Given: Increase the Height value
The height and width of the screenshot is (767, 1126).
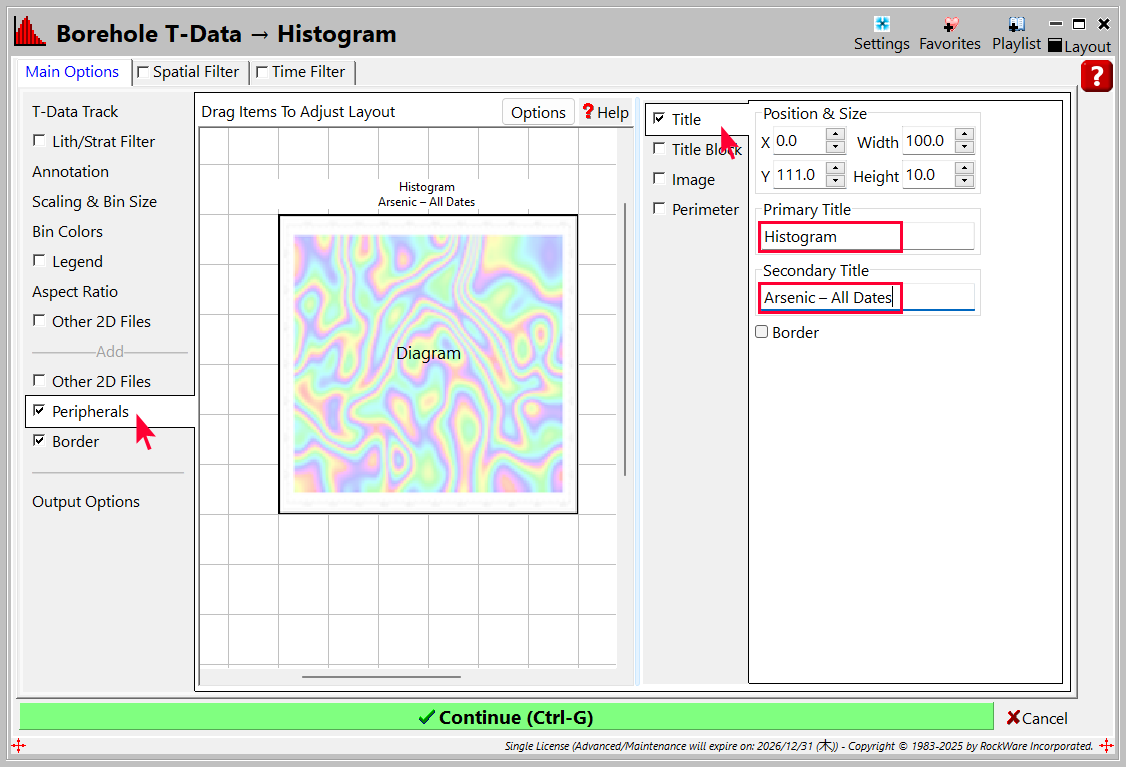Looking at the screenshot, I should [964, 169].
